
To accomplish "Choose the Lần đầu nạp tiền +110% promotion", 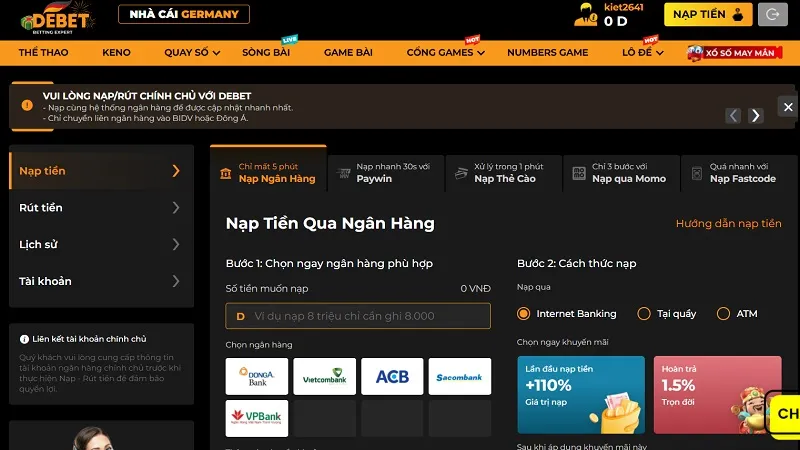I will pos(581,395).
